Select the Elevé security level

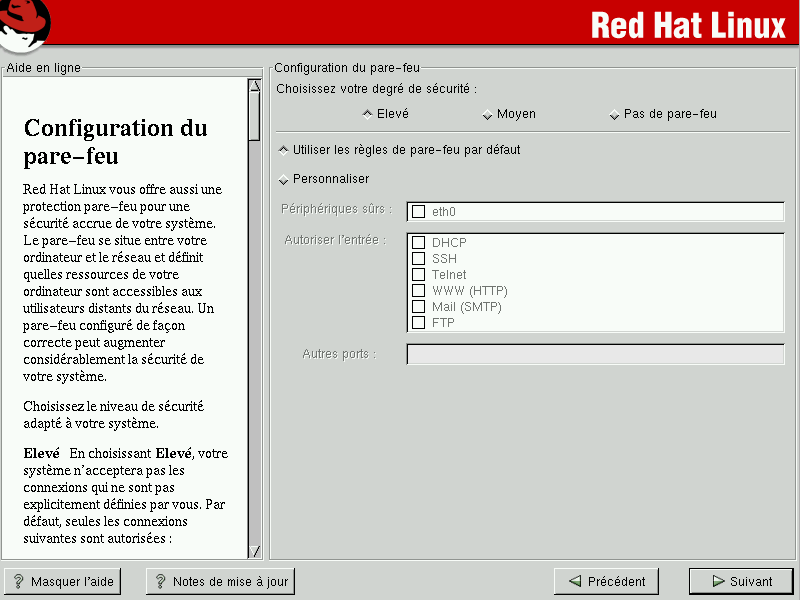[368, 114]
